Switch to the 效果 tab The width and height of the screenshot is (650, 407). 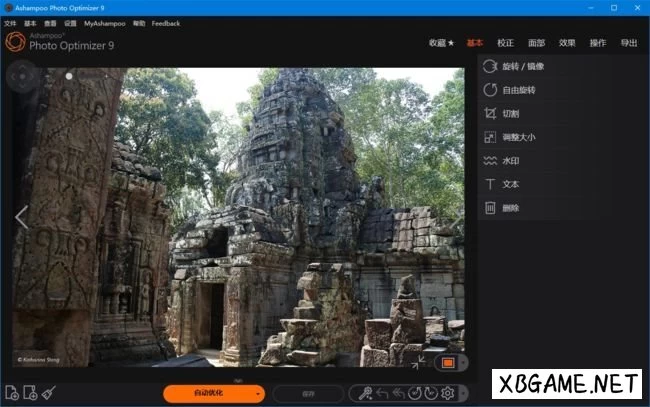[x=567, y=43]
